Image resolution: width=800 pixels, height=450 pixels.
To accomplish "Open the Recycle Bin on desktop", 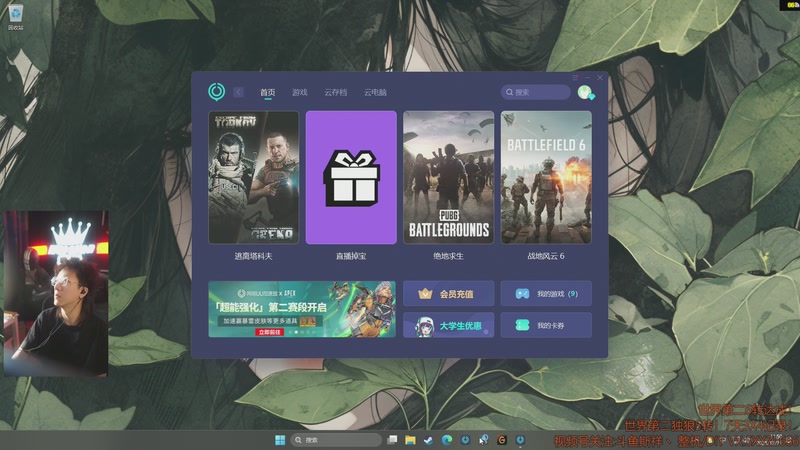I will [x=16, y=16].
